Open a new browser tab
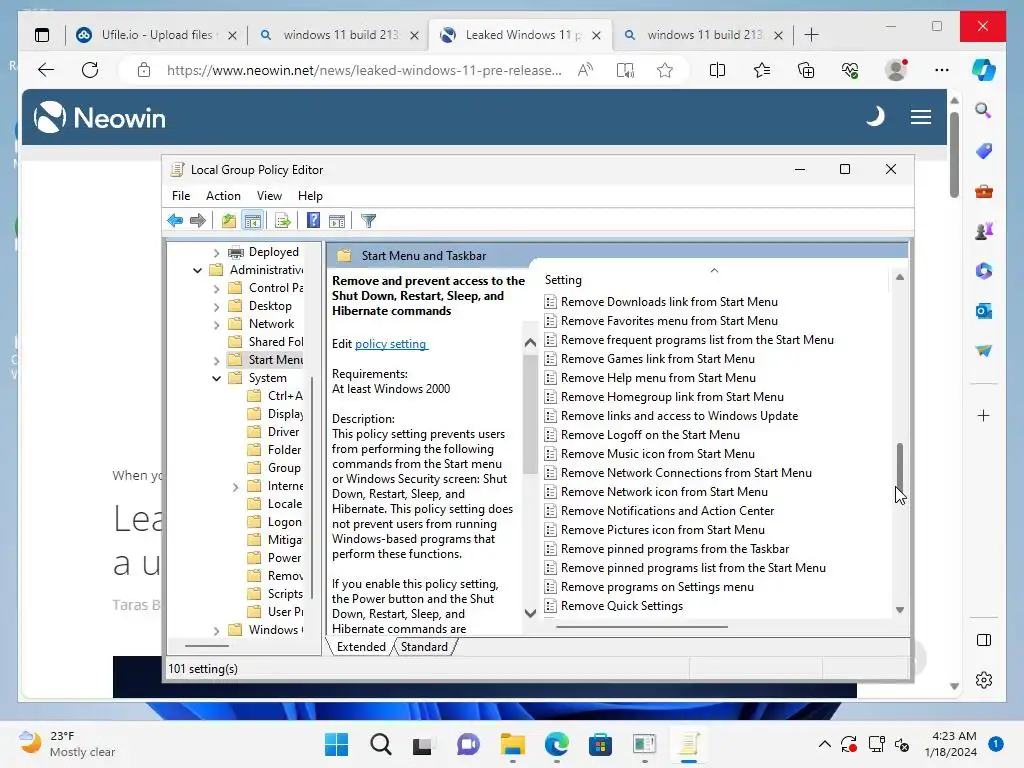The width and height of the screenshot is (1024, 768). pyautogui.click(x=811, y=35)
